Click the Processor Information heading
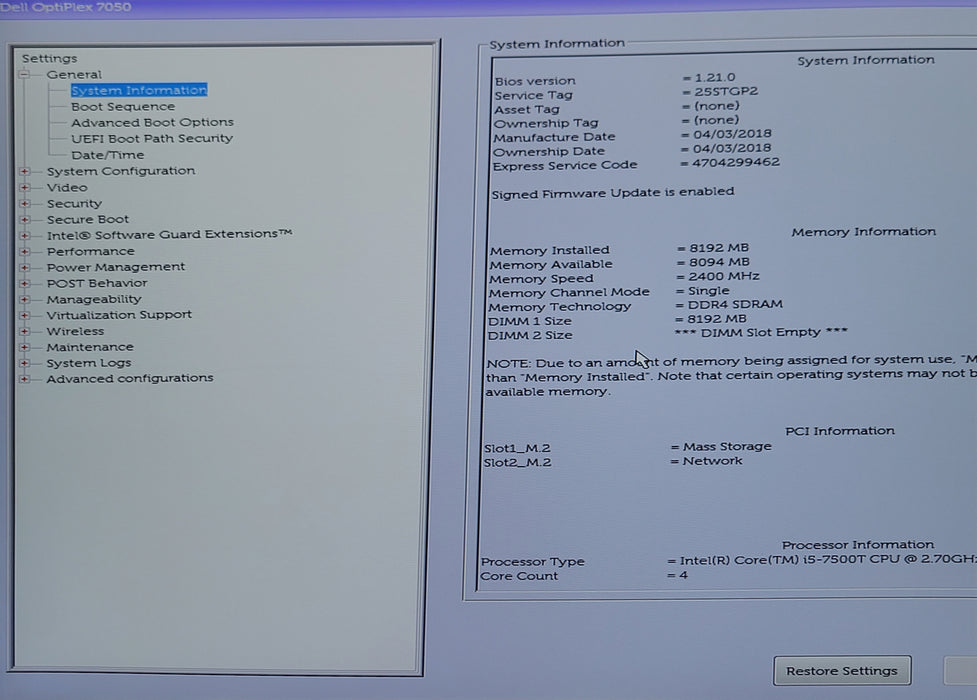 pyautogui.click(x=858, y=545)
